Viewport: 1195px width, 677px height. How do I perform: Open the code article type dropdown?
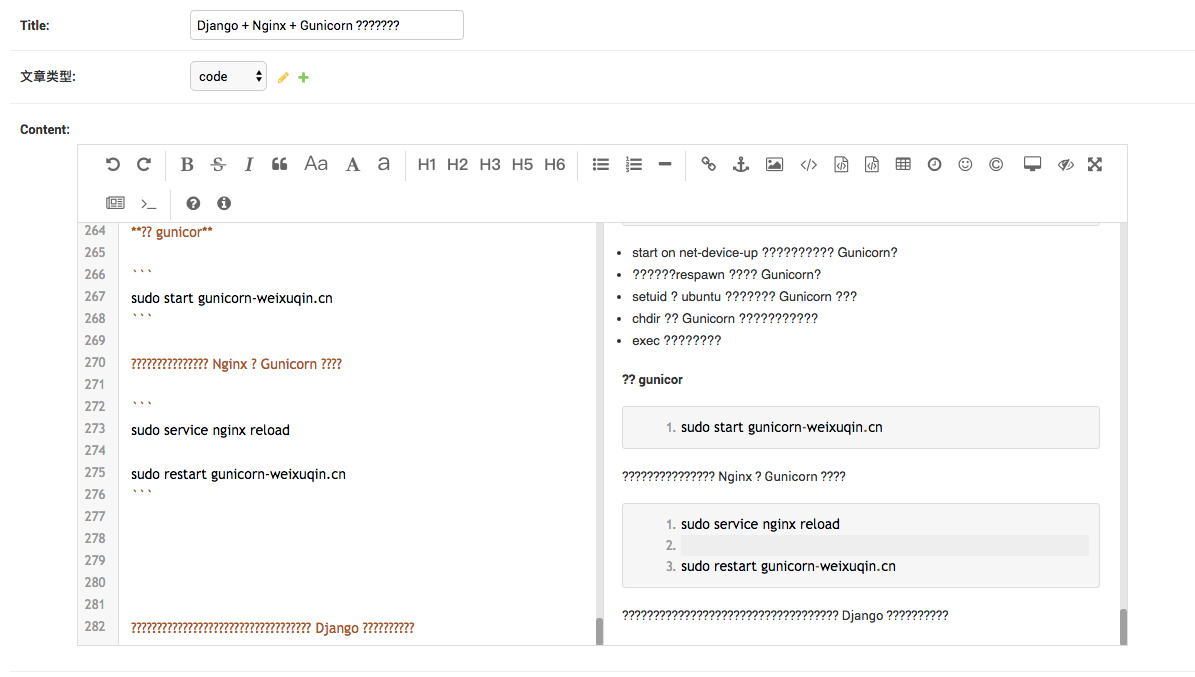pos(229,76)
